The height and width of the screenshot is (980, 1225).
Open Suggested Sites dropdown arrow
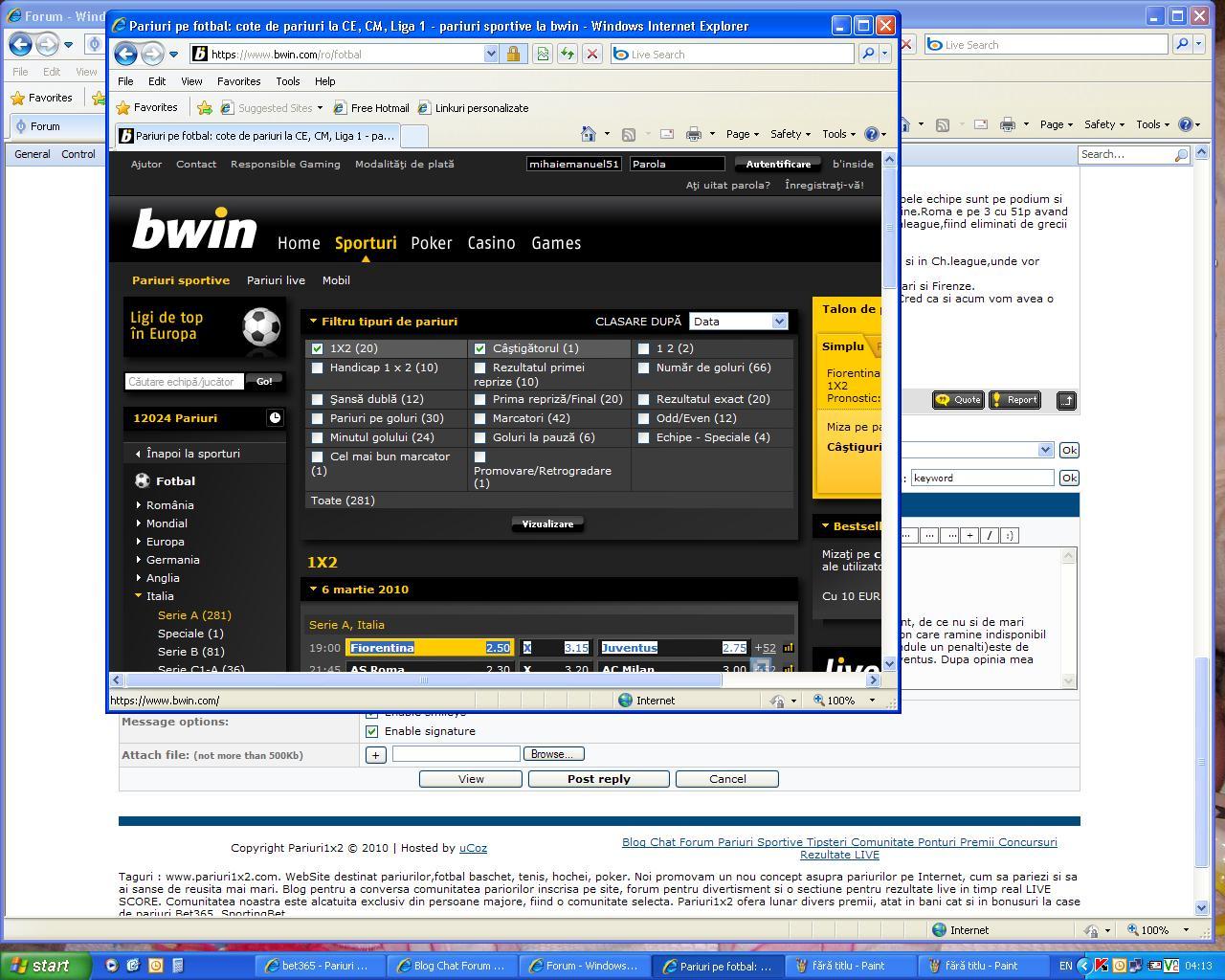pos(320,108)
